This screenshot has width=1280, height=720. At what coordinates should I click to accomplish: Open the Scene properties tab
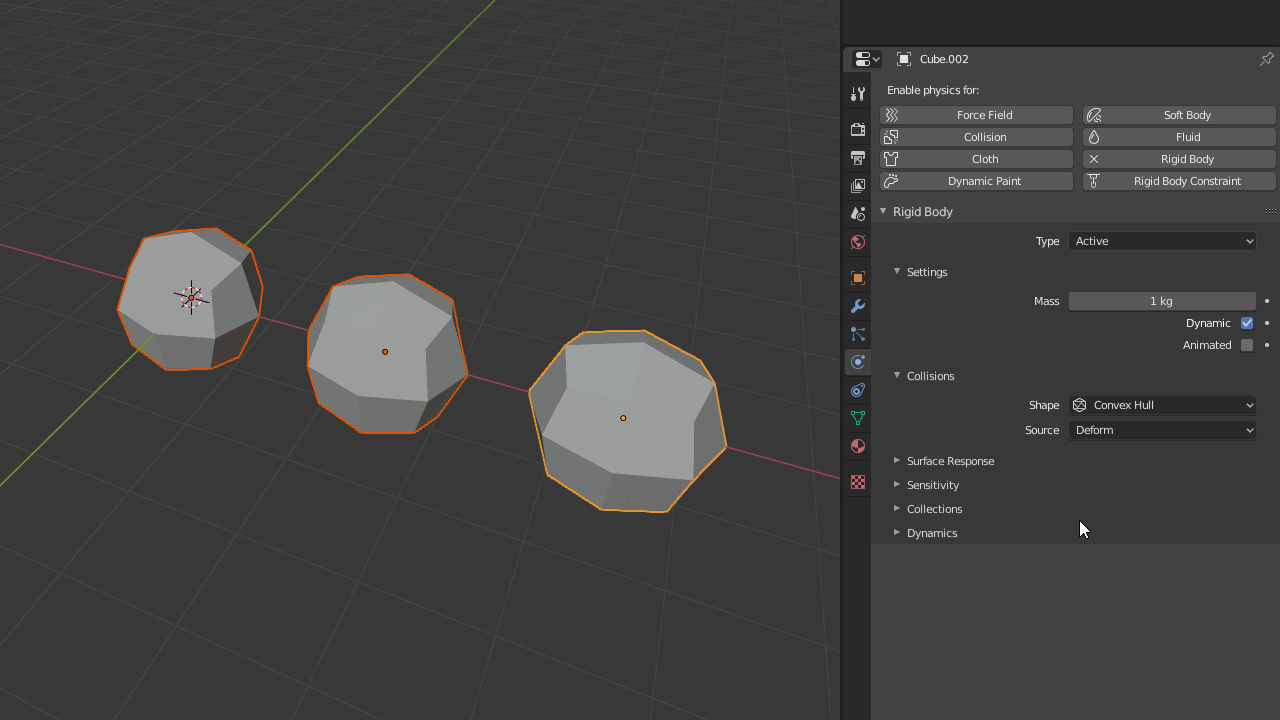pyautogui.click(x=858, y=214)
